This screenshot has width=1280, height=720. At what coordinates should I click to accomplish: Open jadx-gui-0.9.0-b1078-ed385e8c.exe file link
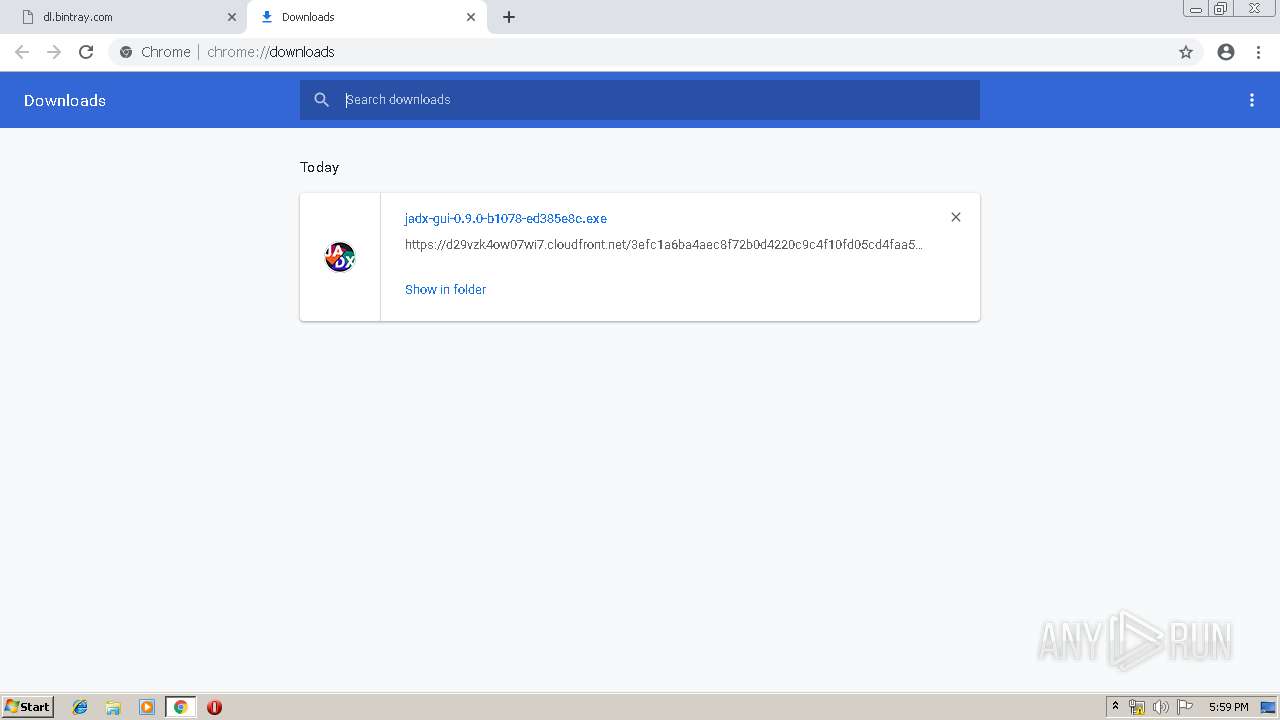pyautogui.click(x=506, y=218)
